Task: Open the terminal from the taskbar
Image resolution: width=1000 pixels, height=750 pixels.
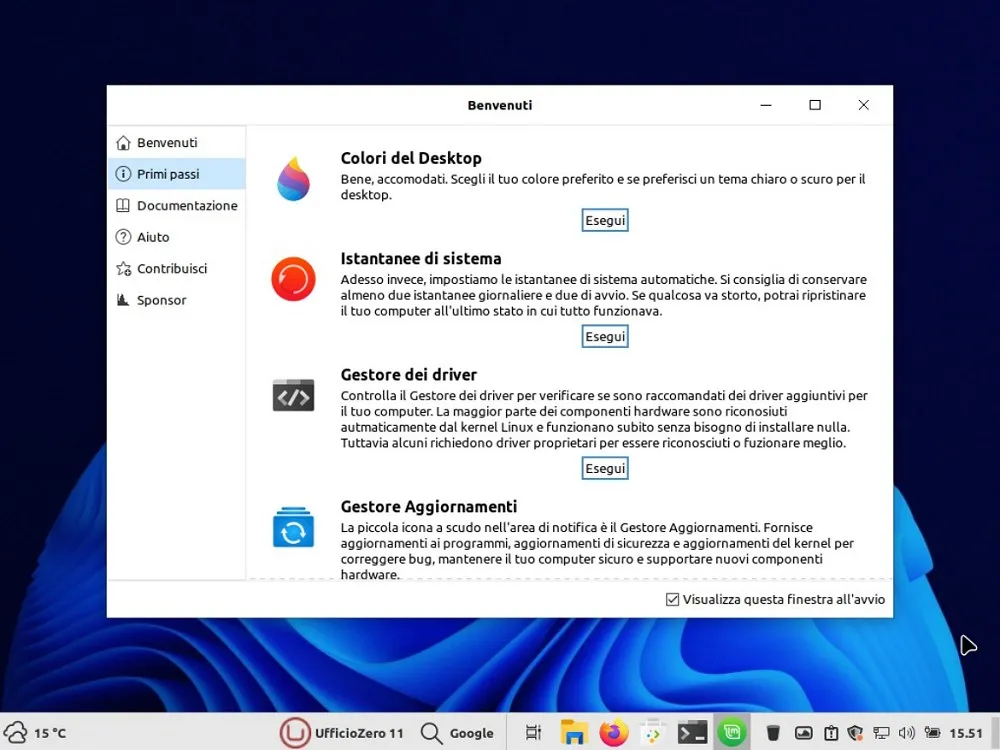Action: pos(692,733)
